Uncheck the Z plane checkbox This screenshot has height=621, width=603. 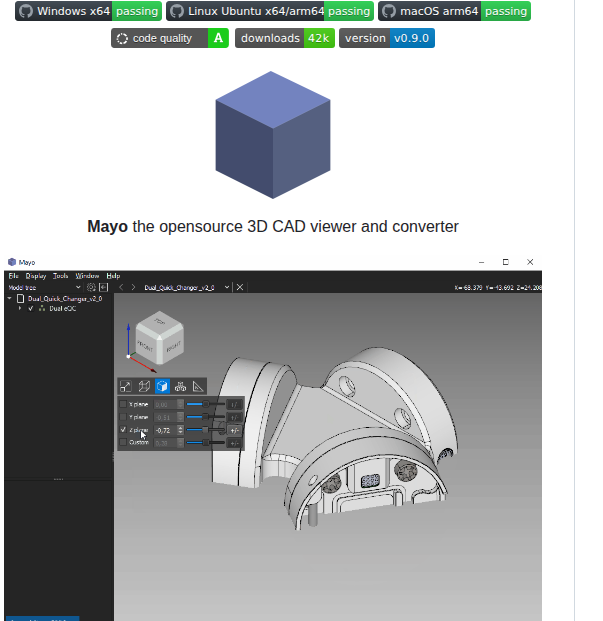tap(123, 429)
